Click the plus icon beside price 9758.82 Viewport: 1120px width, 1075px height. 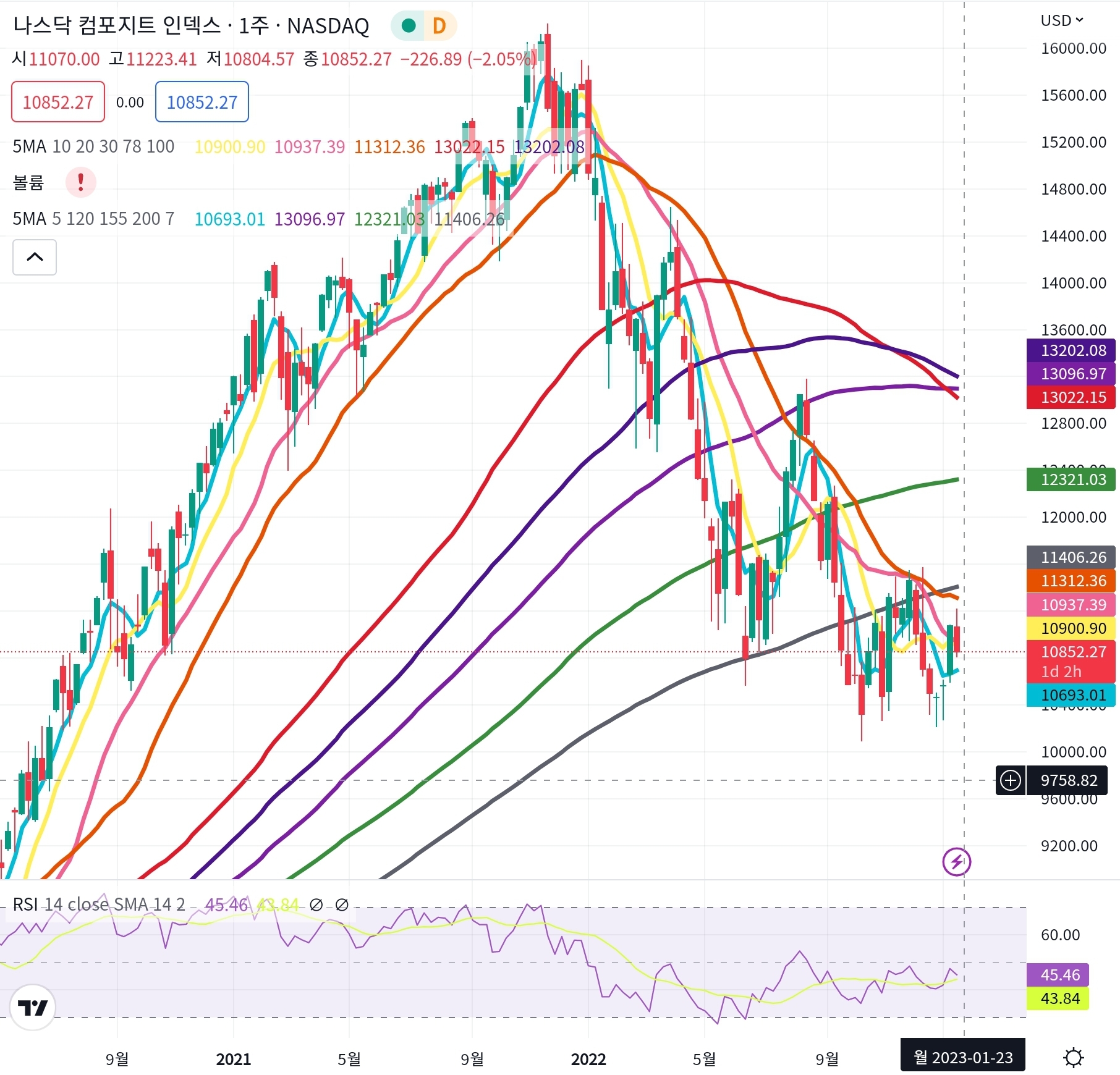[1011, 780]
